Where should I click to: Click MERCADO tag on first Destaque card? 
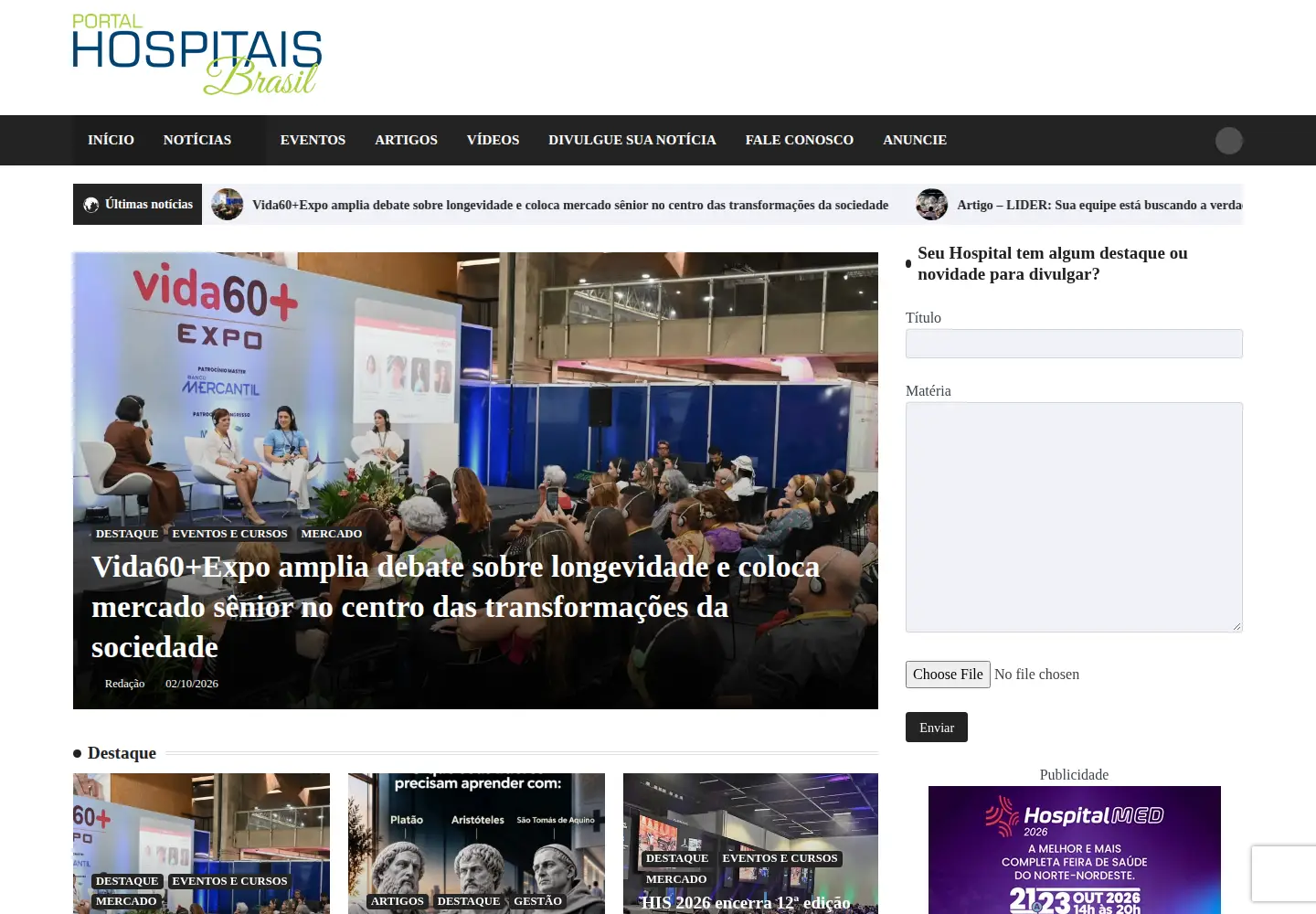(126, 901)
